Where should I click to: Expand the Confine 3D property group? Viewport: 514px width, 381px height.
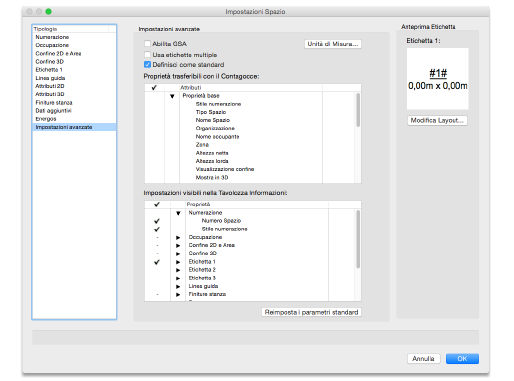pos(178,254)
